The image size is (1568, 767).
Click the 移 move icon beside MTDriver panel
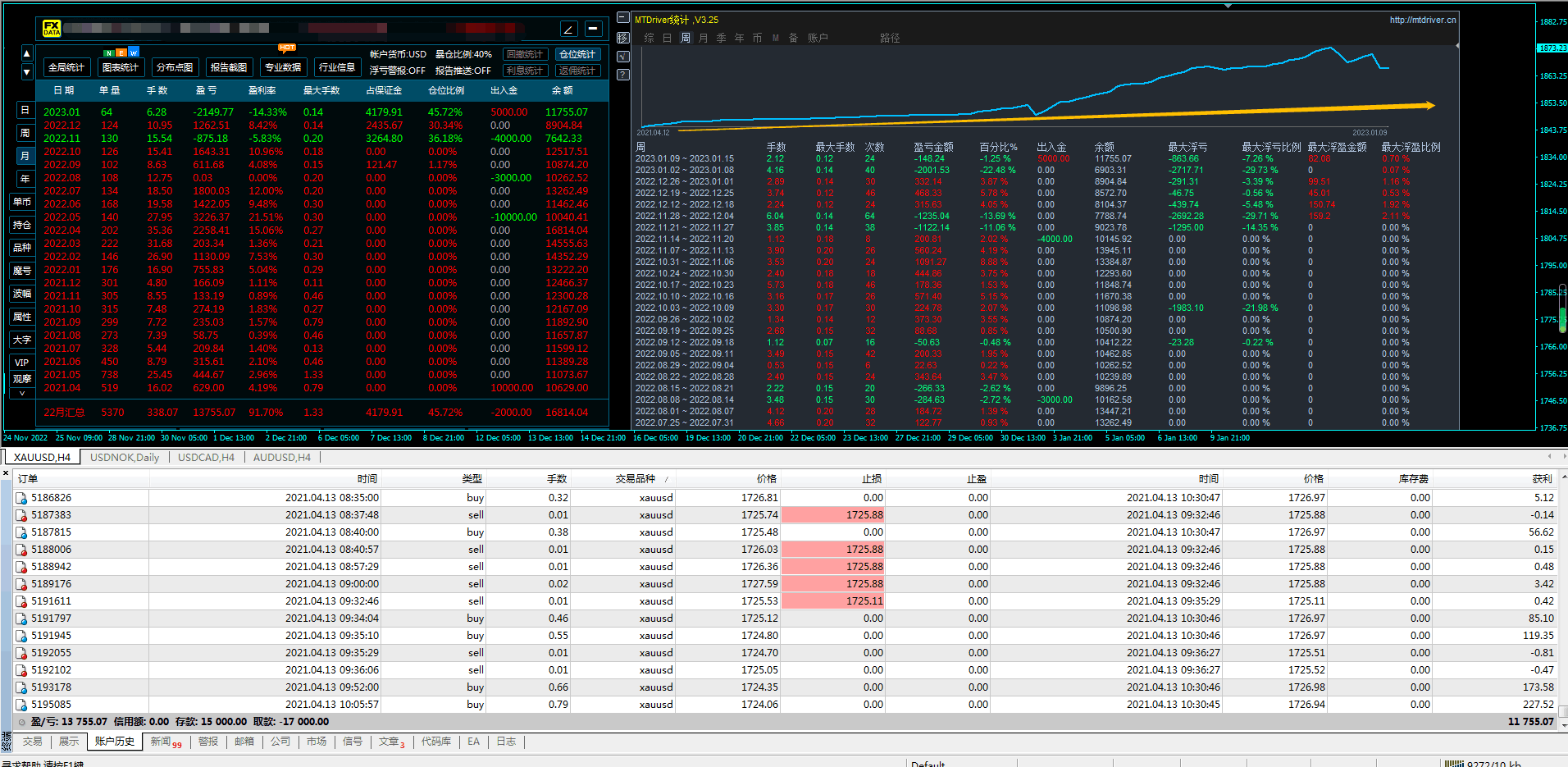pos(623,37)
